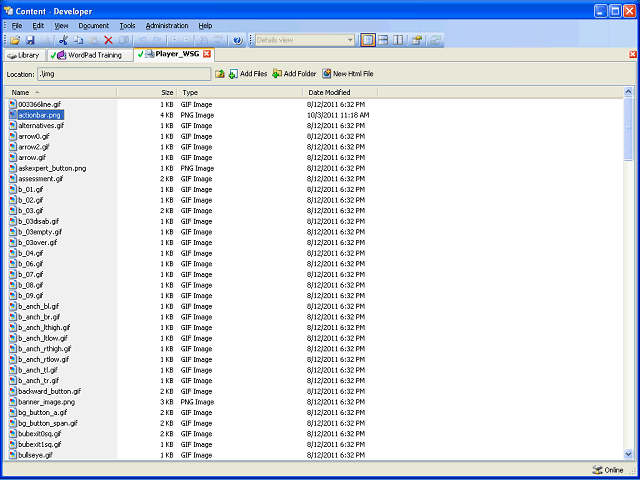Click the Expand plus toolbar icon
The height and width of the screenshot is (480, 640).
pos(174,40)
